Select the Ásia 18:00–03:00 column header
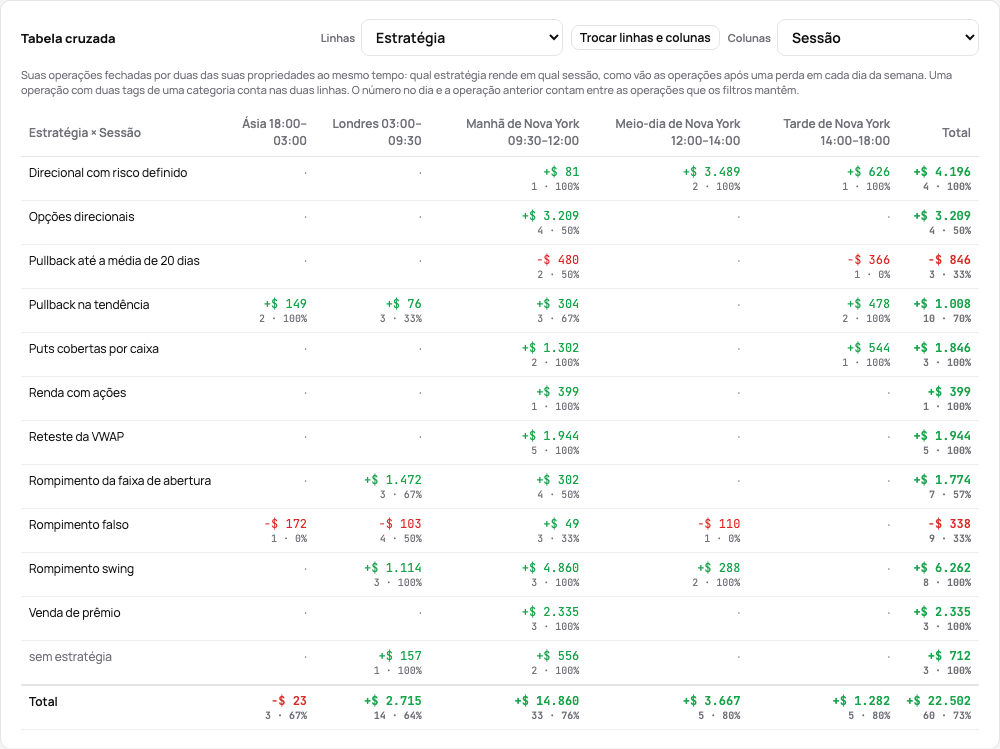Viewport: 1000px width, 749px height. click(x=274, y=132)
